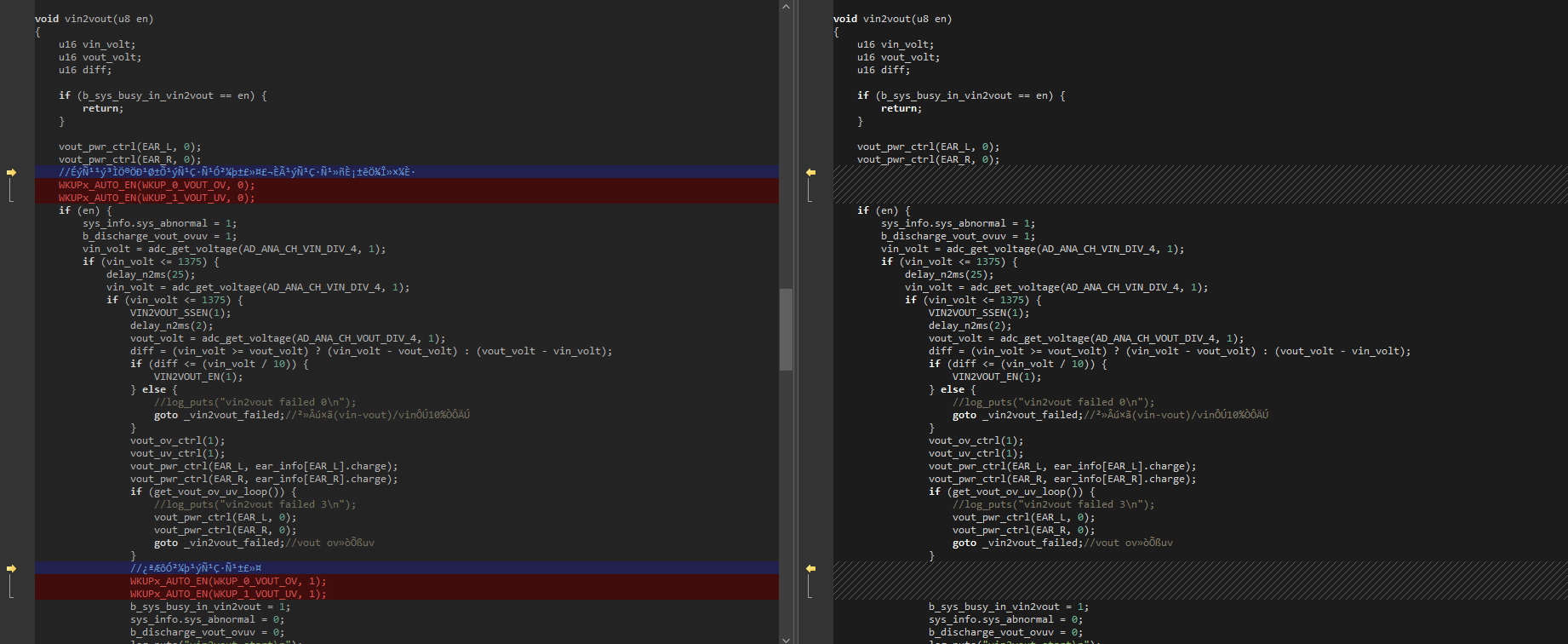
Task: Select 'WKUPx_AUTO_EN(WKUP_0_VOUT_OV, 0);' red line
Action: pyautogui.click(x=157, y=185)
